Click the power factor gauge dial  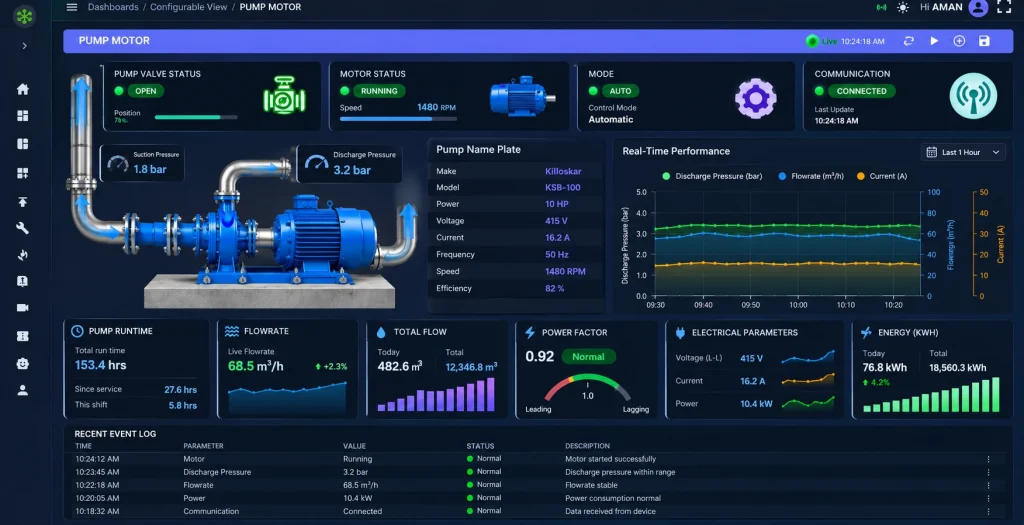(587, 387)
